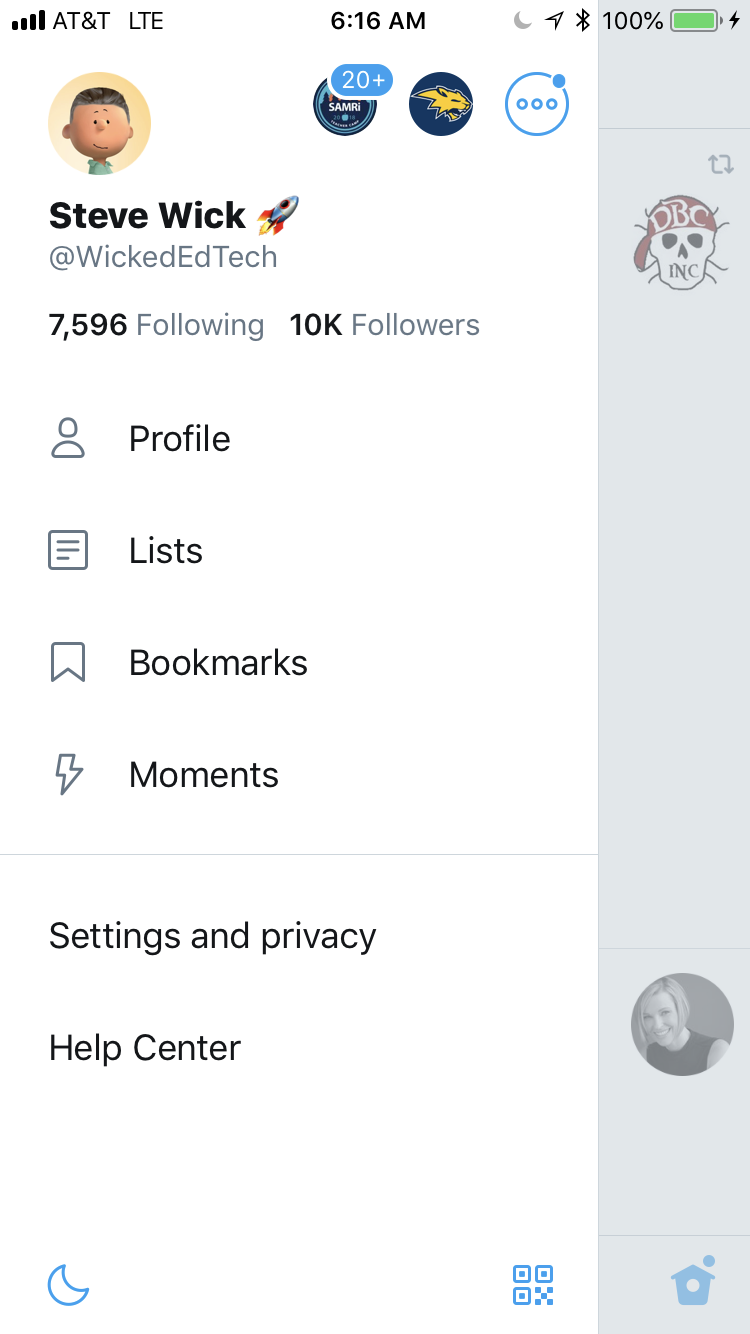
Task: Expand the more accounts ellipsis button
Action: point(537,104)
